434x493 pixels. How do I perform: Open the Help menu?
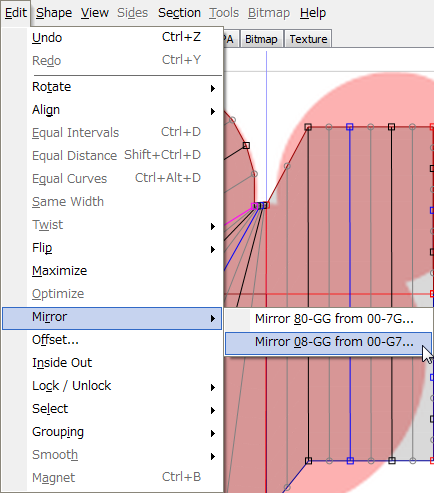coord(313,13)
